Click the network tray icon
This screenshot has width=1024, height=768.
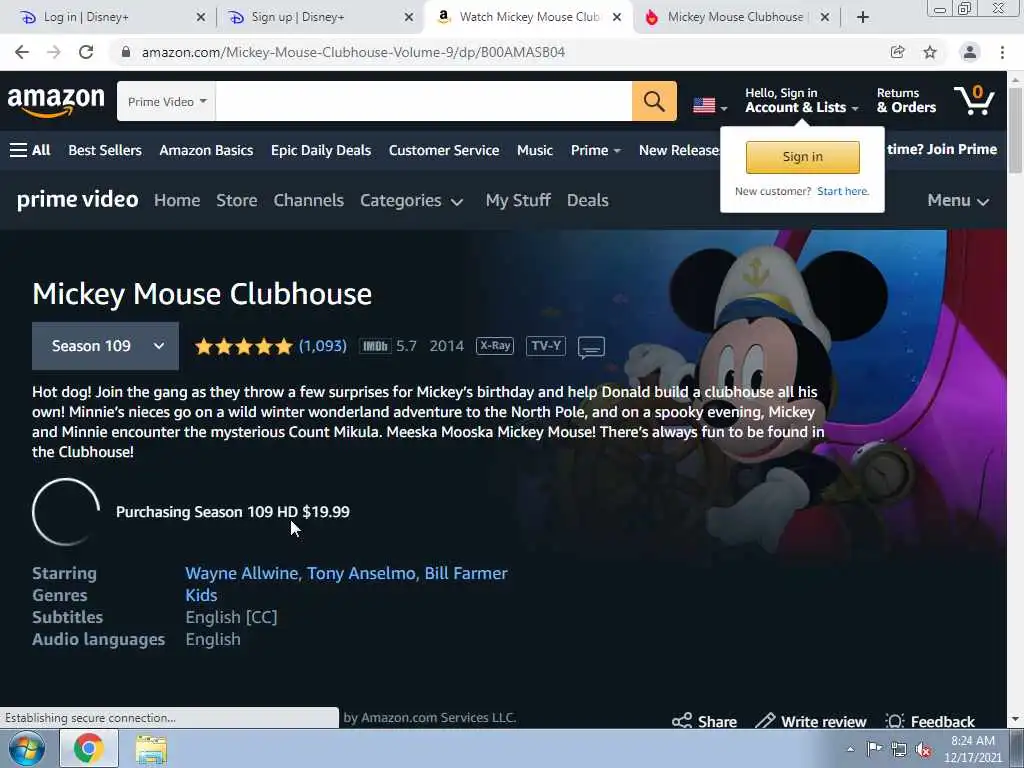coord(899,750)
